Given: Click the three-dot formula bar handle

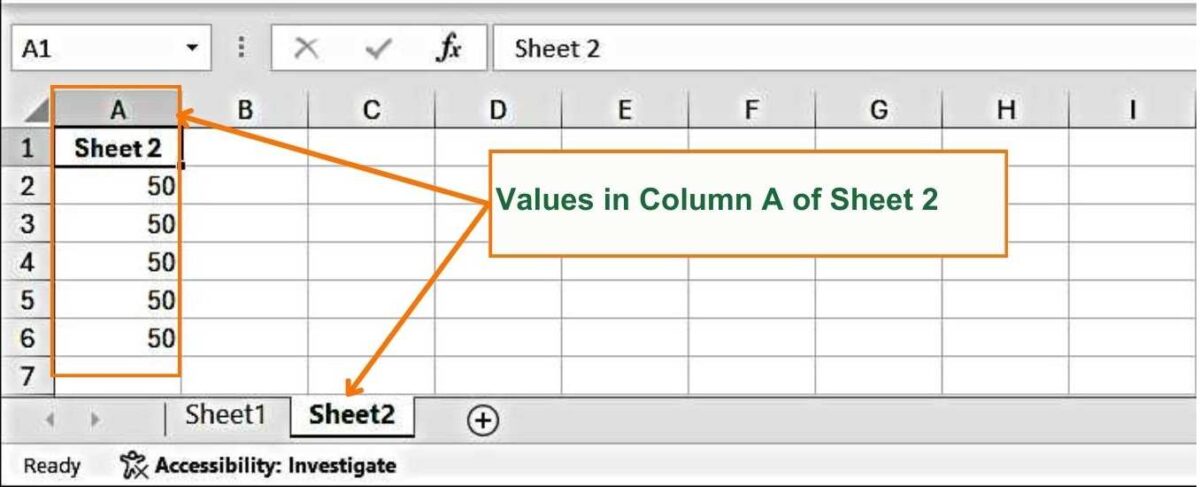Looking at the screenshot, I should click(240, 48).
